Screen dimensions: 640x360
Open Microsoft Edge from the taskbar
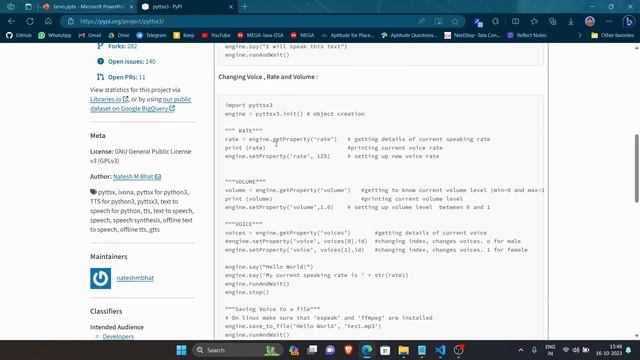tap(367, 350)
